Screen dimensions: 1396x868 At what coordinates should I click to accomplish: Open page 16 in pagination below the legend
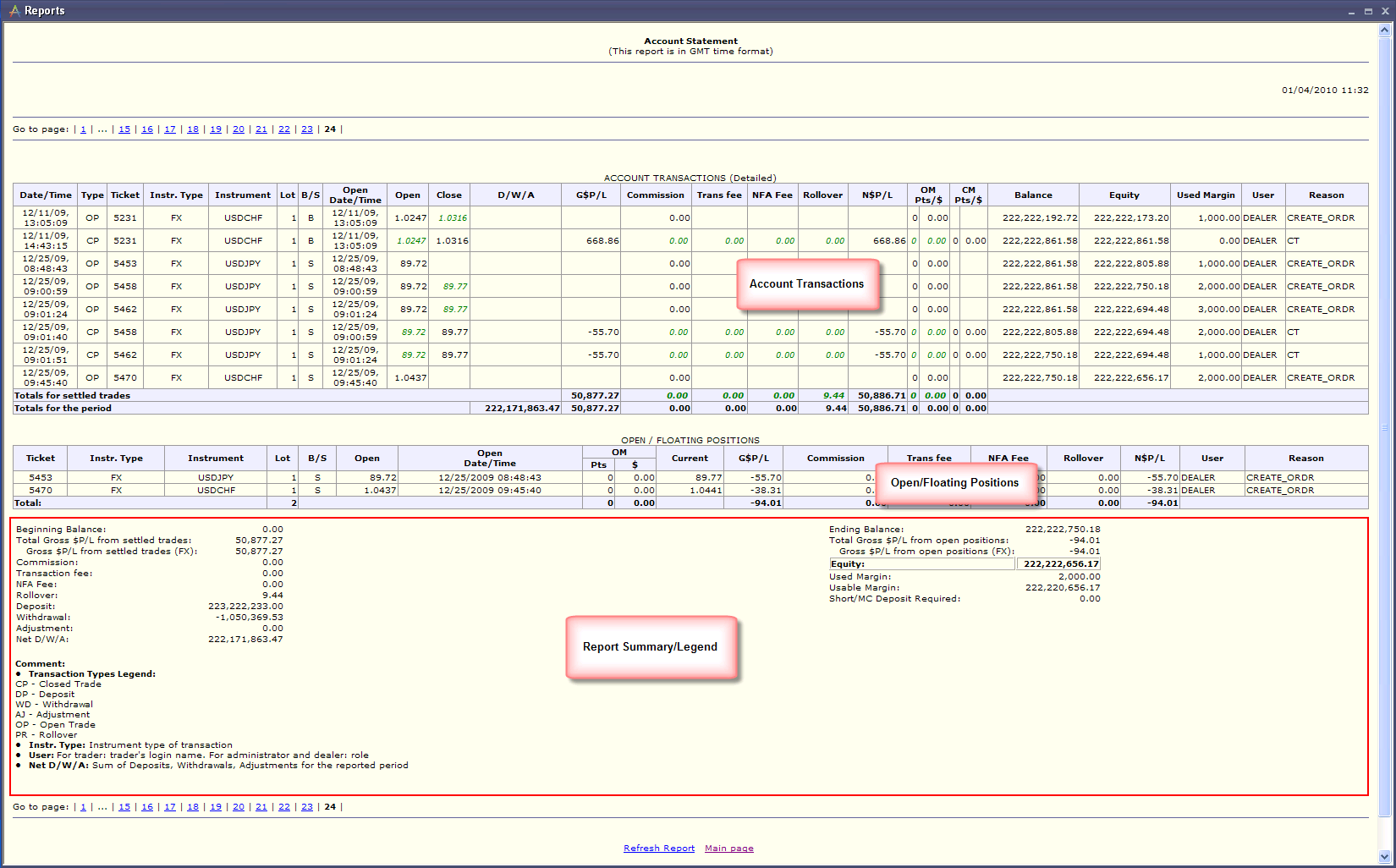(147, 807)
